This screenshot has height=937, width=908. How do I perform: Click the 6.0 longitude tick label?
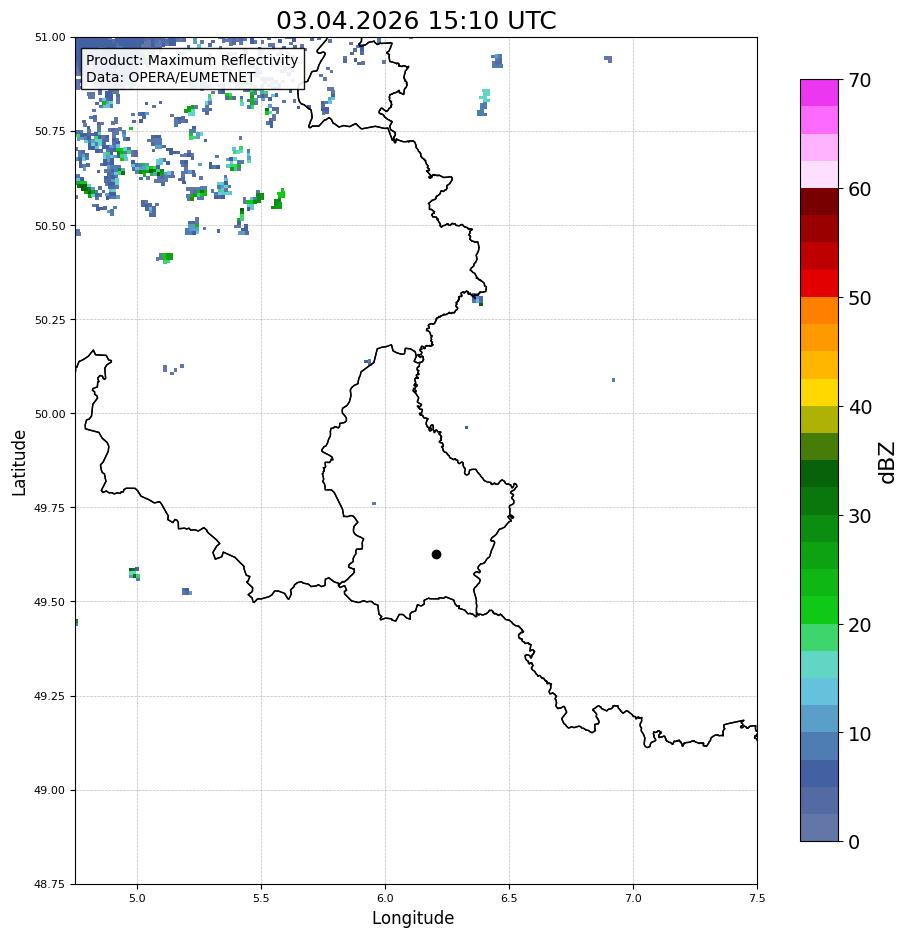pos(385,898)
